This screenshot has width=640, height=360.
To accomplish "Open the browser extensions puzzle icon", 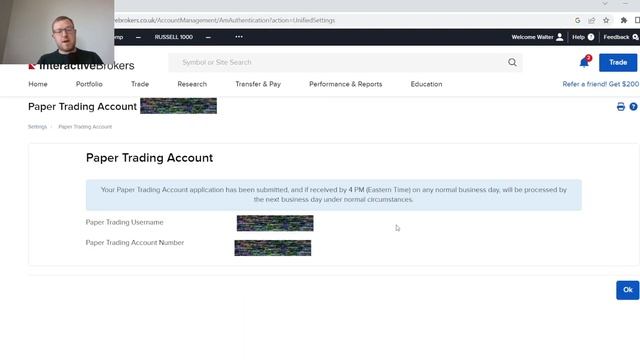I will pos(624,20).
